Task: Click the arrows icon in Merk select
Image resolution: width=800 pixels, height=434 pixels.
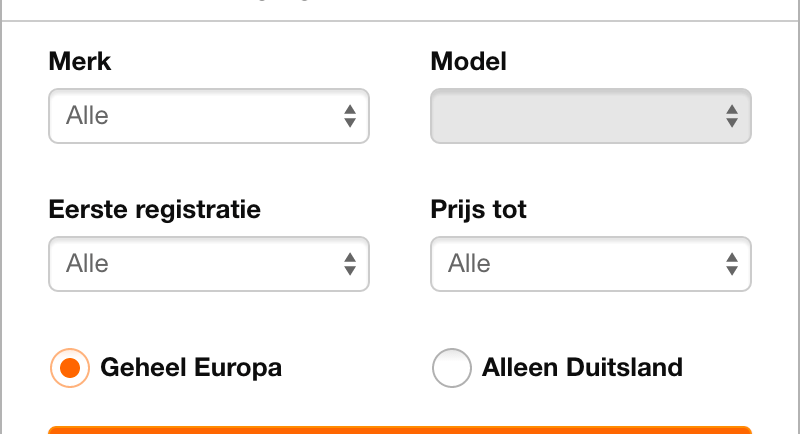Action: point(349,116)
